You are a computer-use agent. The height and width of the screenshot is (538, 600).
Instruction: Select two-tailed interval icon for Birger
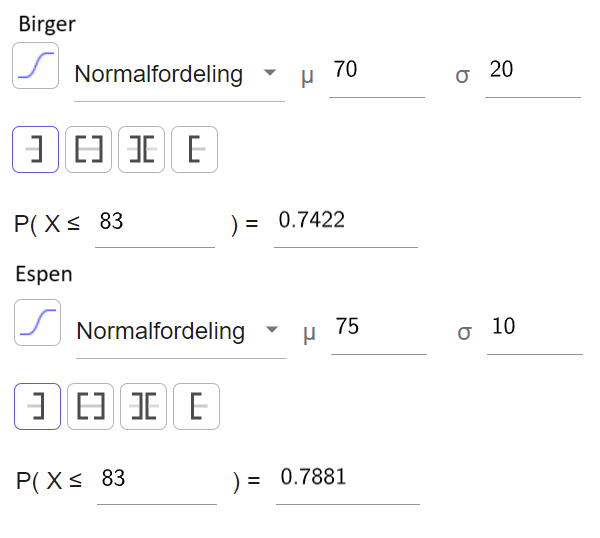point(142,149)
